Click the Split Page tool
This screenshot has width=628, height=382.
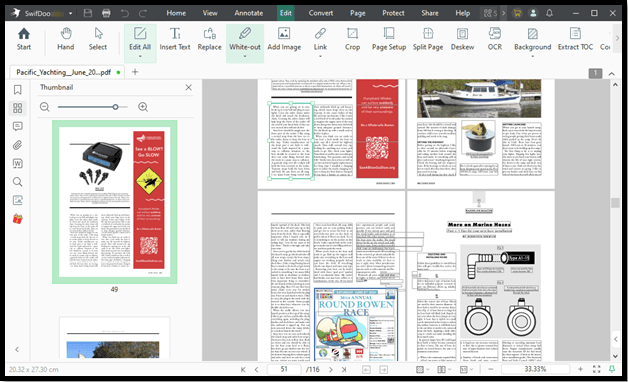pos(428,39)
